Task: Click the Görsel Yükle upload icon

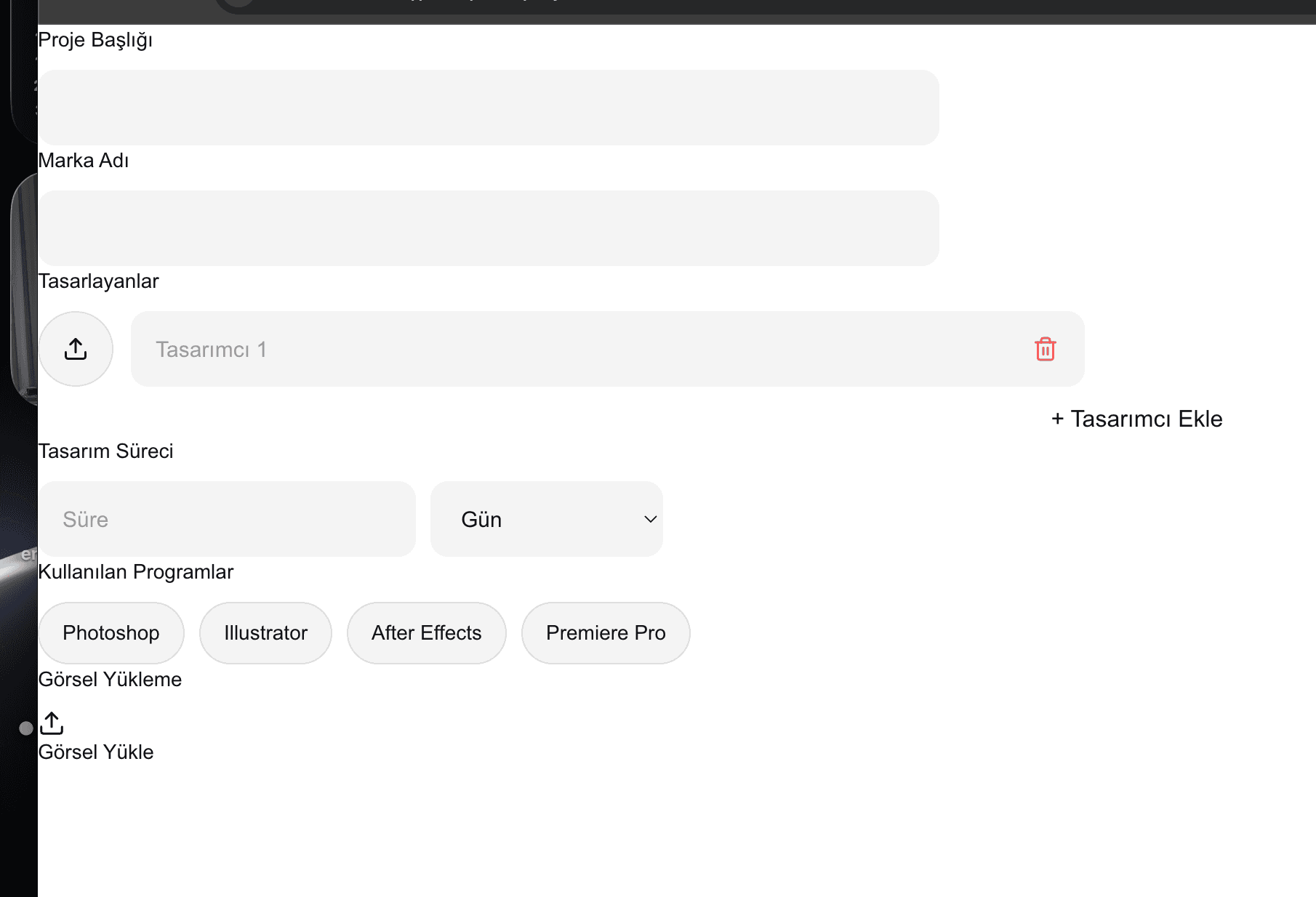Action: tap(52, 723)
